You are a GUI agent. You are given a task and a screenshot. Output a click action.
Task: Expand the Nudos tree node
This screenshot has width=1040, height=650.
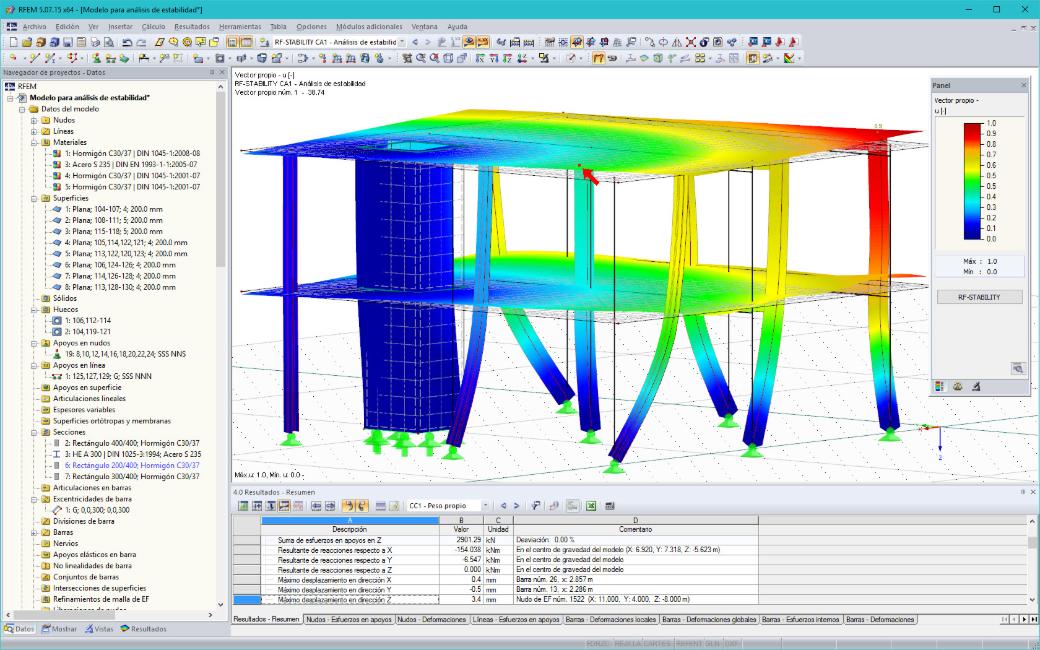coord(34,120)
